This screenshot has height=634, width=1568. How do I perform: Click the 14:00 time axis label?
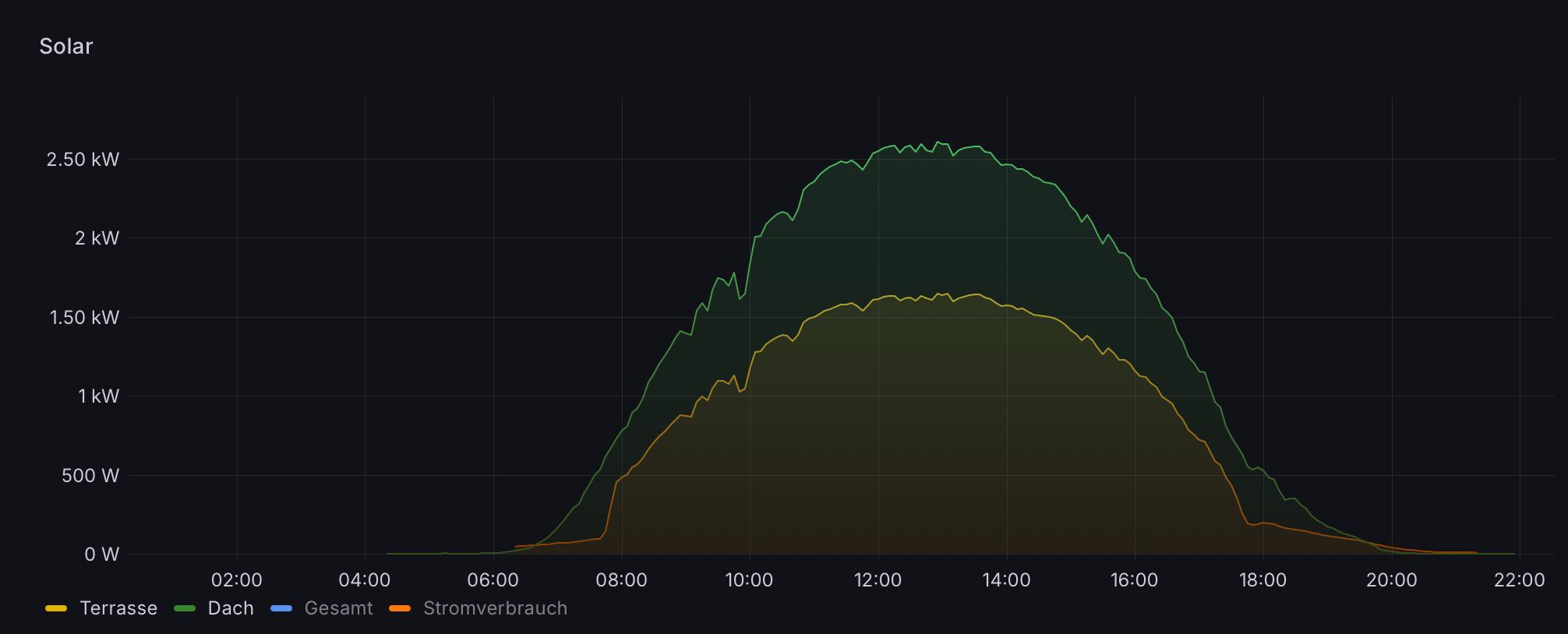coord(1006,580)
